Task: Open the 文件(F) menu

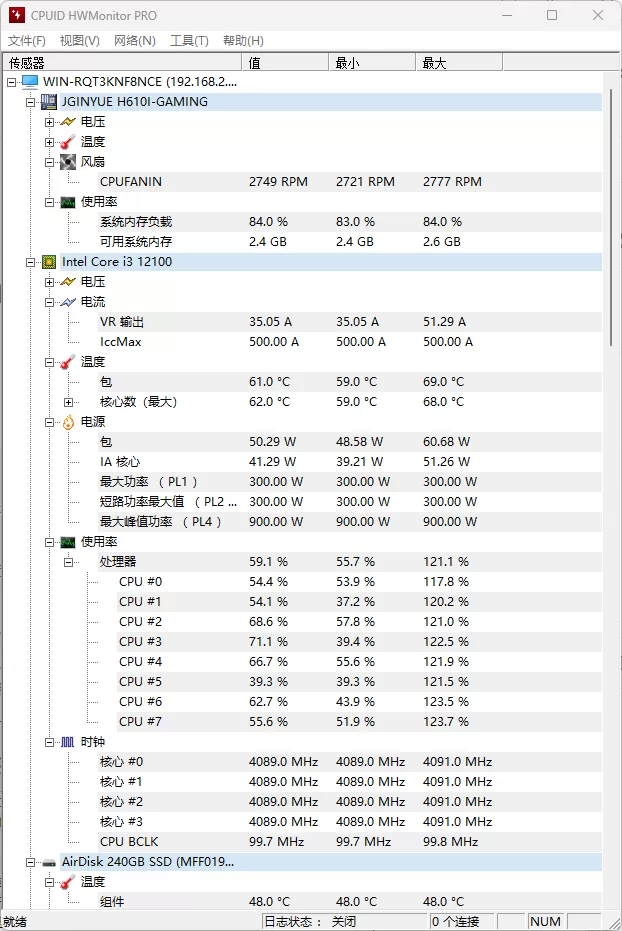Action: (x=25, y=41)
